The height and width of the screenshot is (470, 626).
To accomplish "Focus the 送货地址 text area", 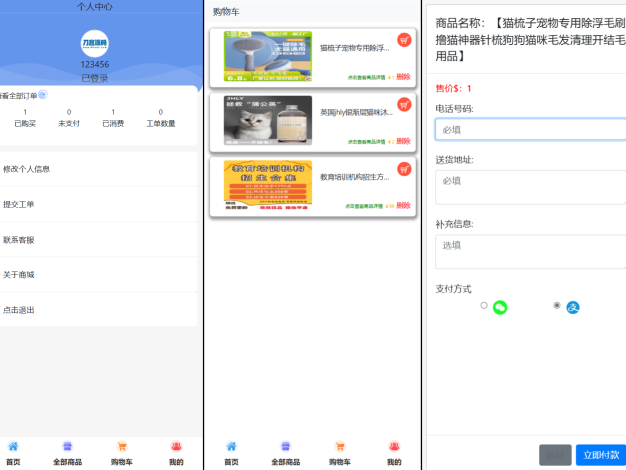I will click(x=531, y=187).
